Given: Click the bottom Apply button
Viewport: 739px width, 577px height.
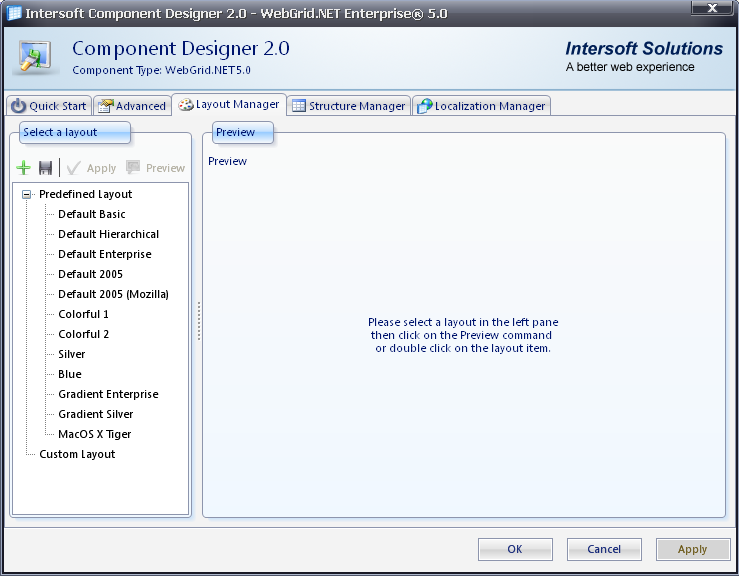Looking at the screenshot, I should coord(693,549).
